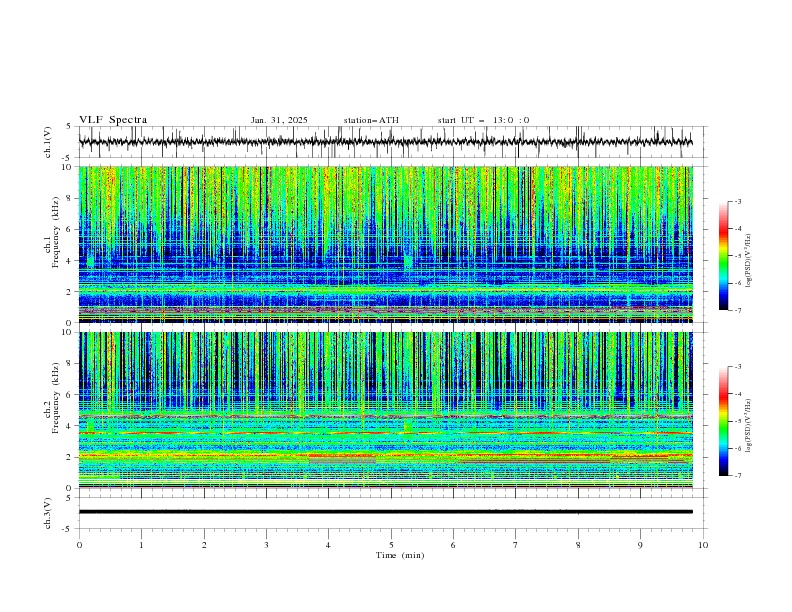Click the "1" tick on the time axis
Viewport: 792px width, 612px height.
[x=141, y=545]
